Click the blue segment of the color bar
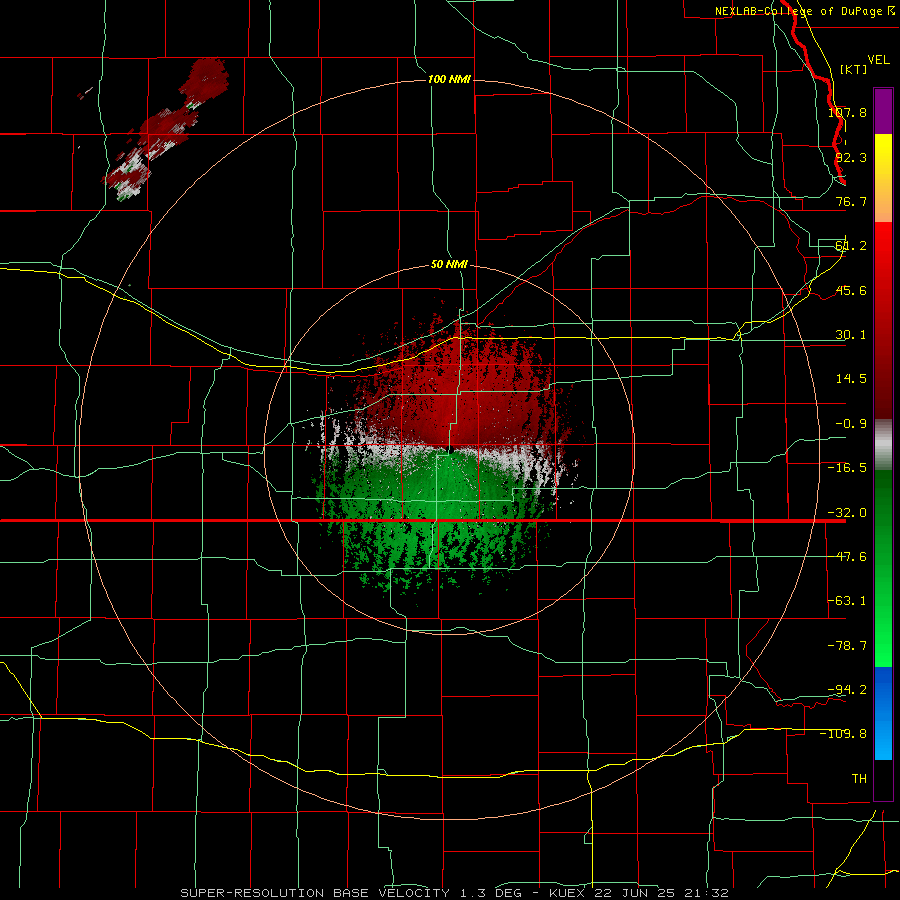The width and height of the screenshot is (900, 900). point(883,713)
